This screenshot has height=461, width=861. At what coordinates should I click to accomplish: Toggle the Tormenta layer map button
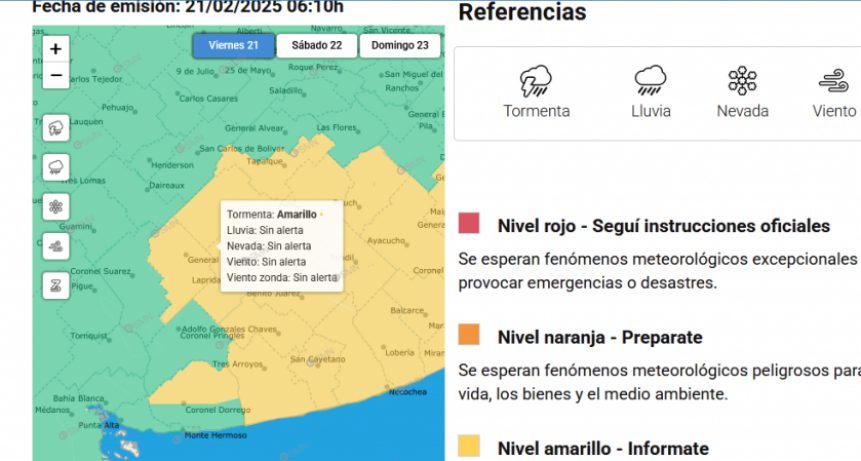tap(55, 128)
